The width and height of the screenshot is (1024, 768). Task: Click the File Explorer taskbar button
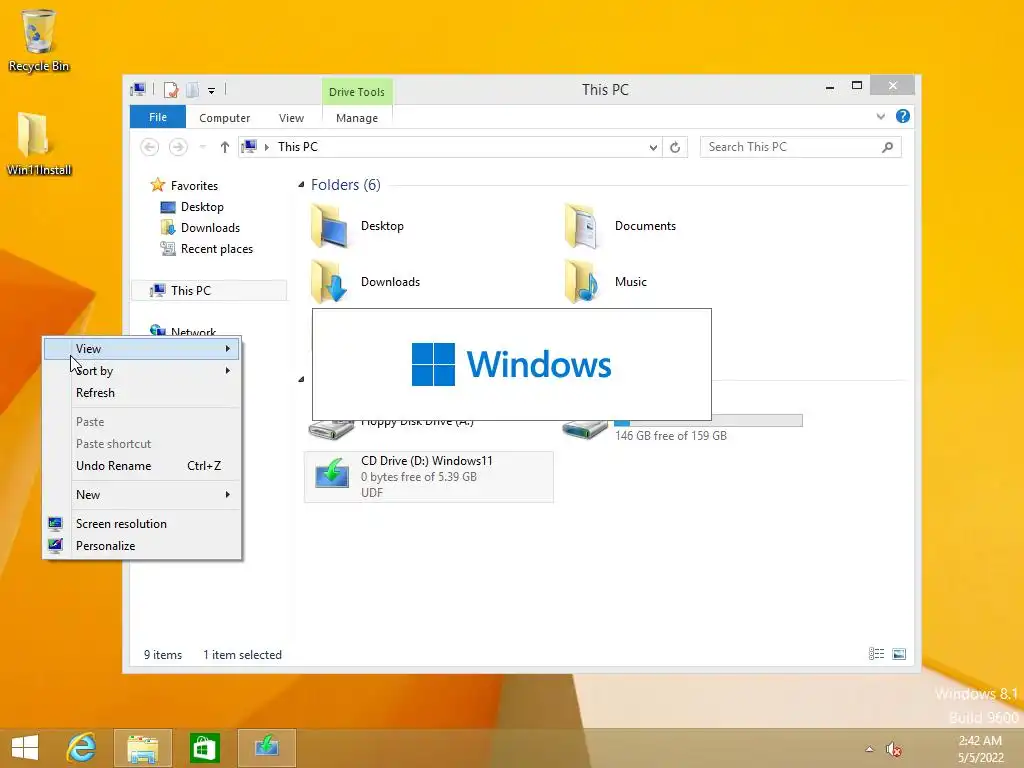pyautogui.click(x=142, y=748)
